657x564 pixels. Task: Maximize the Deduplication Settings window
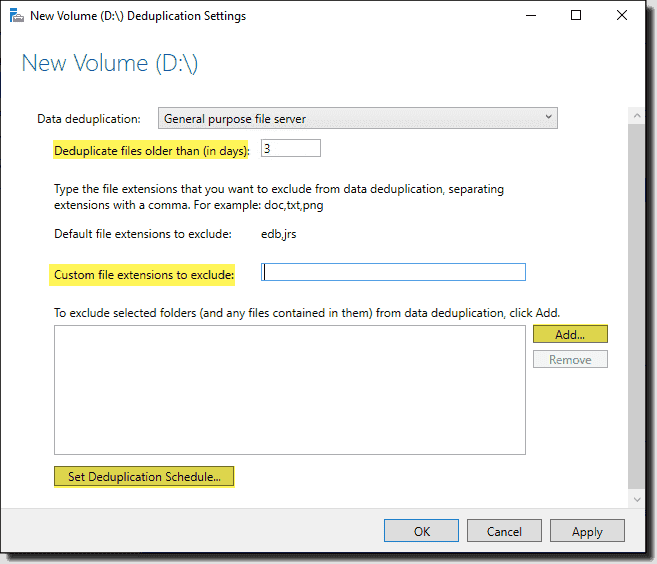(576, 16)
